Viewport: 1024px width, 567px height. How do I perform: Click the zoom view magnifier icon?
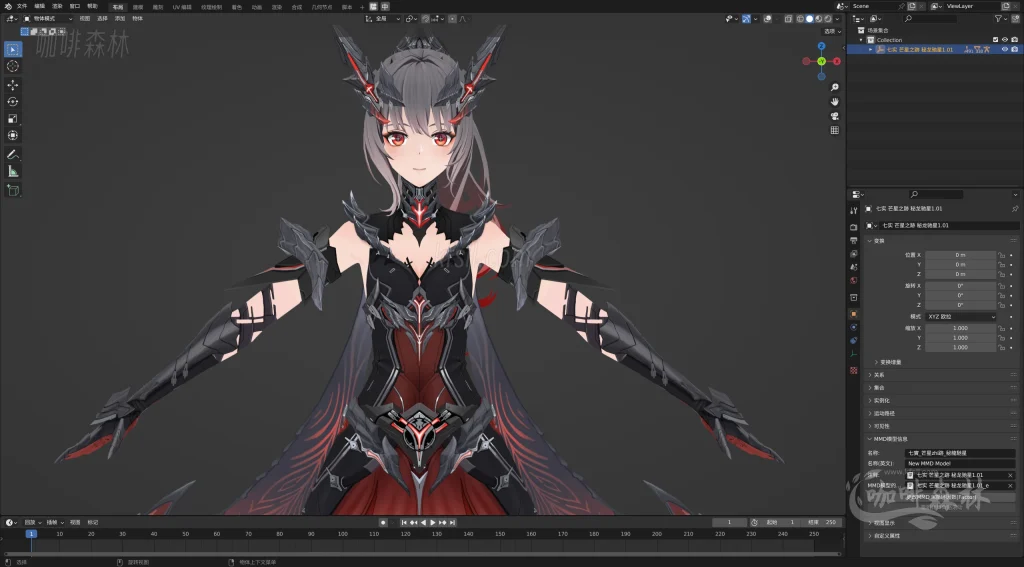pos(835,87)
